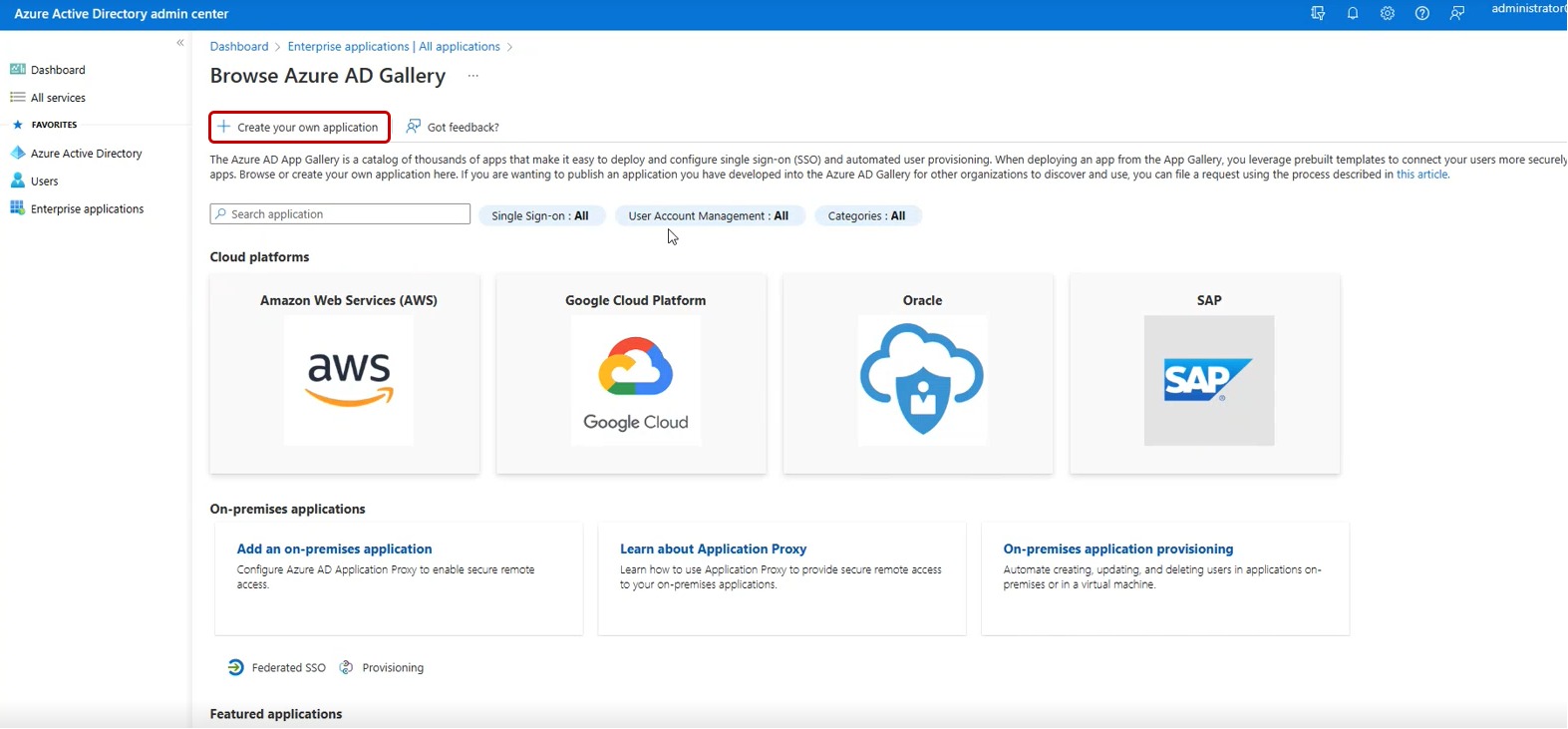Click the administrator account name
Viewport: 1568px width, 729px height.
(1529, 9)
